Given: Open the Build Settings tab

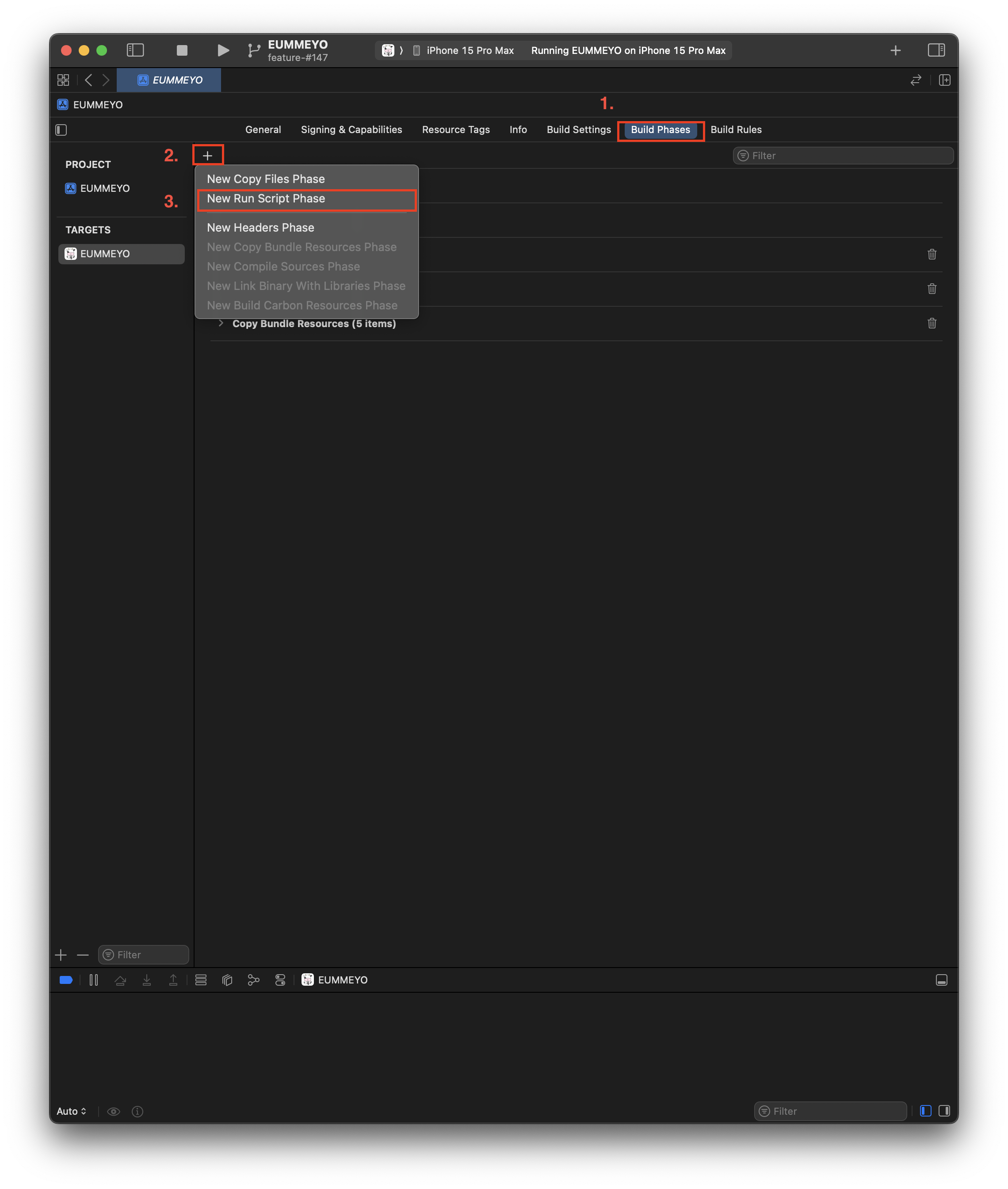Looking at the screenshot, I should pos(578,130).
